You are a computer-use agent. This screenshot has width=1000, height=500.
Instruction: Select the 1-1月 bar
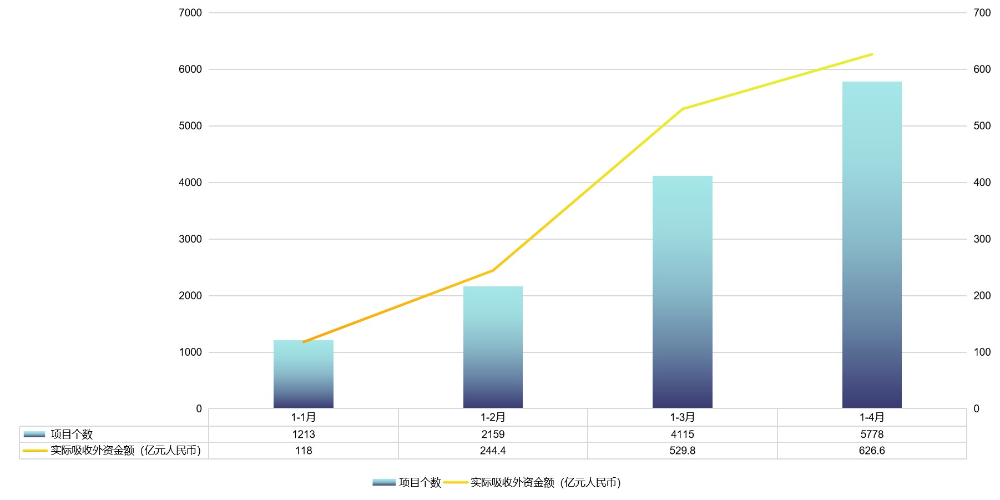tap(303, 374)
